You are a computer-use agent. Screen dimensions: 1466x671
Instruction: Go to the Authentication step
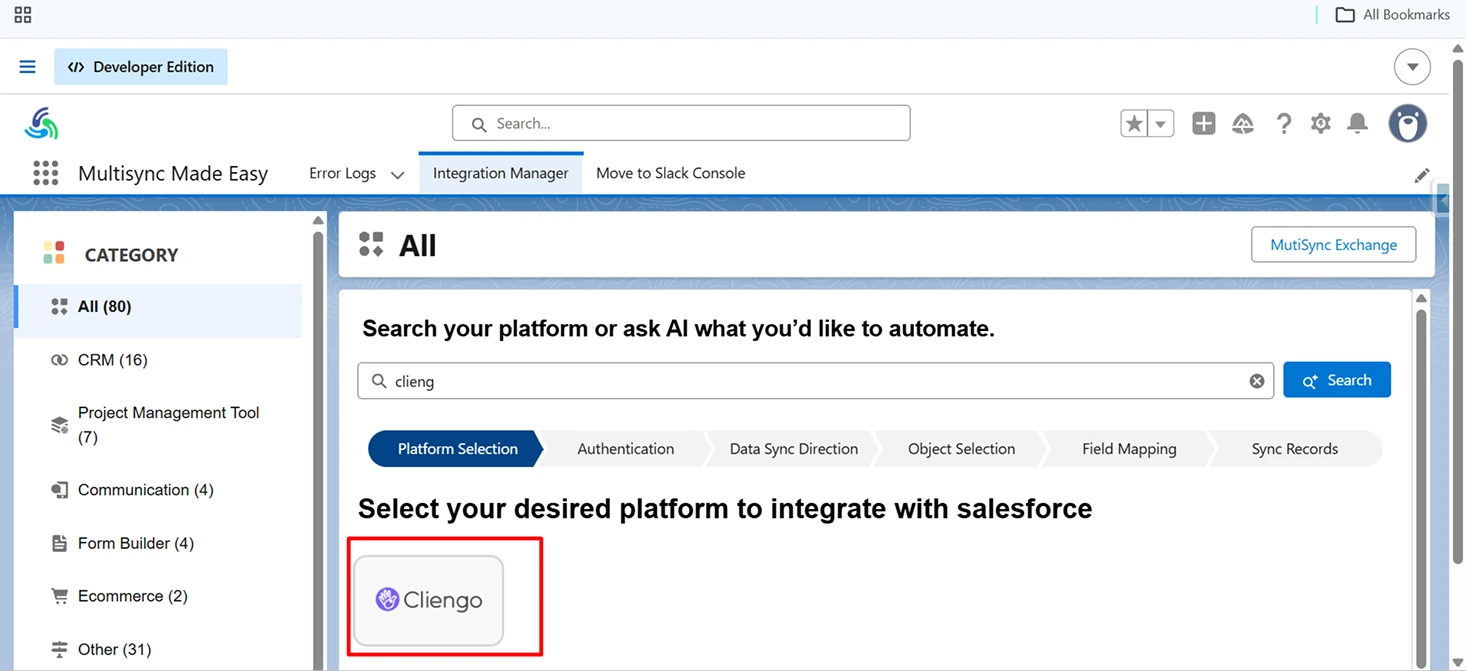(x=625, y=449)
